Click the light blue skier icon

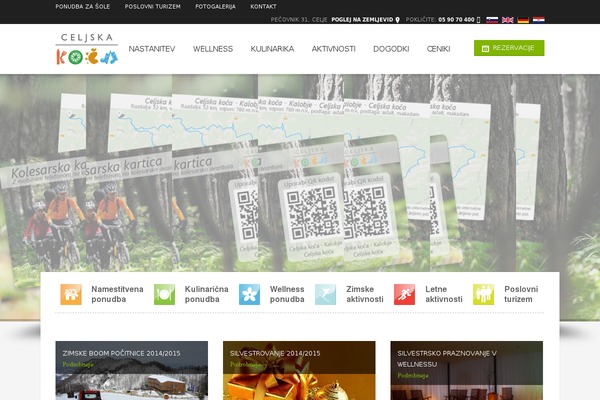tap(325, 294)
